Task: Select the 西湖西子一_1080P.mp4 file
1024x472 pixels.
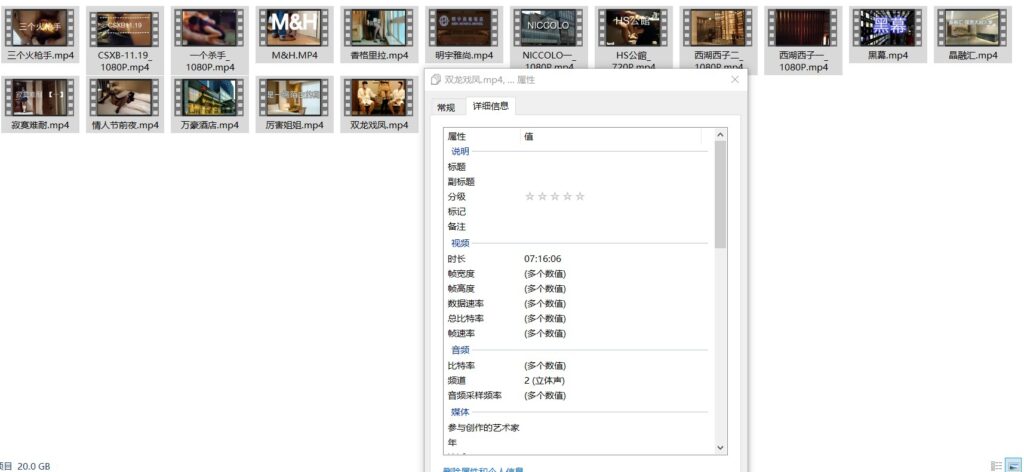Action: (803, 27)
